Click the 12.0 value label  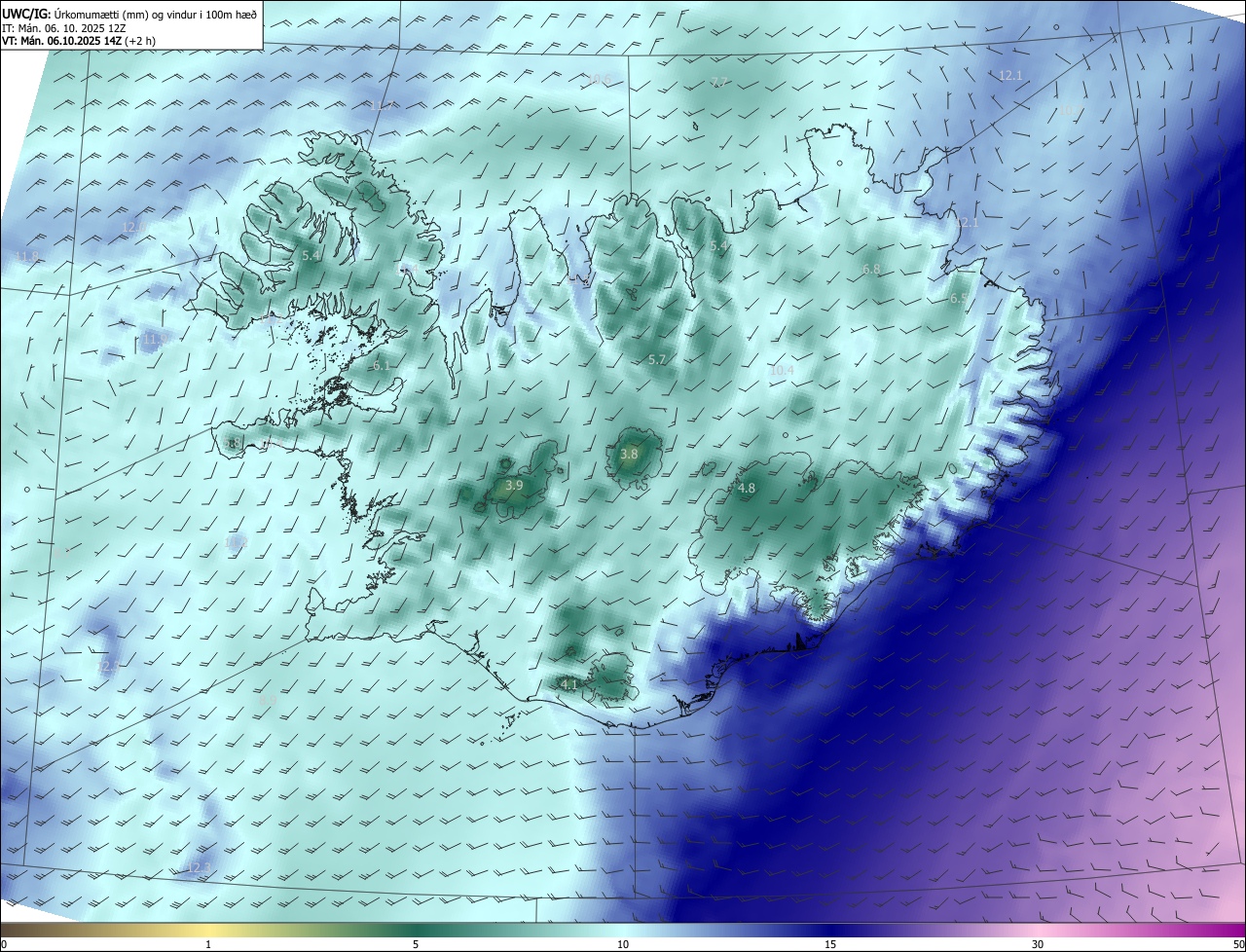pyautogui.click(x=134, y=227)
